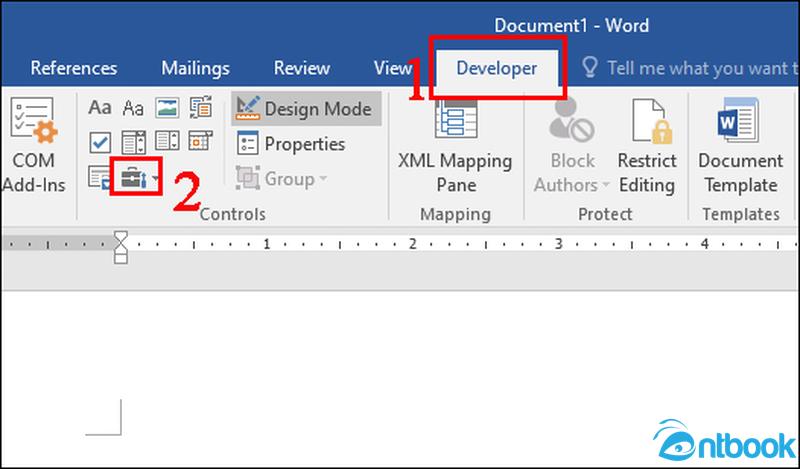Image resolution: width=800 pixels, height=469 pixels.
Task: Insert Repeating Section content control
Action: click(x=99, y=177)
